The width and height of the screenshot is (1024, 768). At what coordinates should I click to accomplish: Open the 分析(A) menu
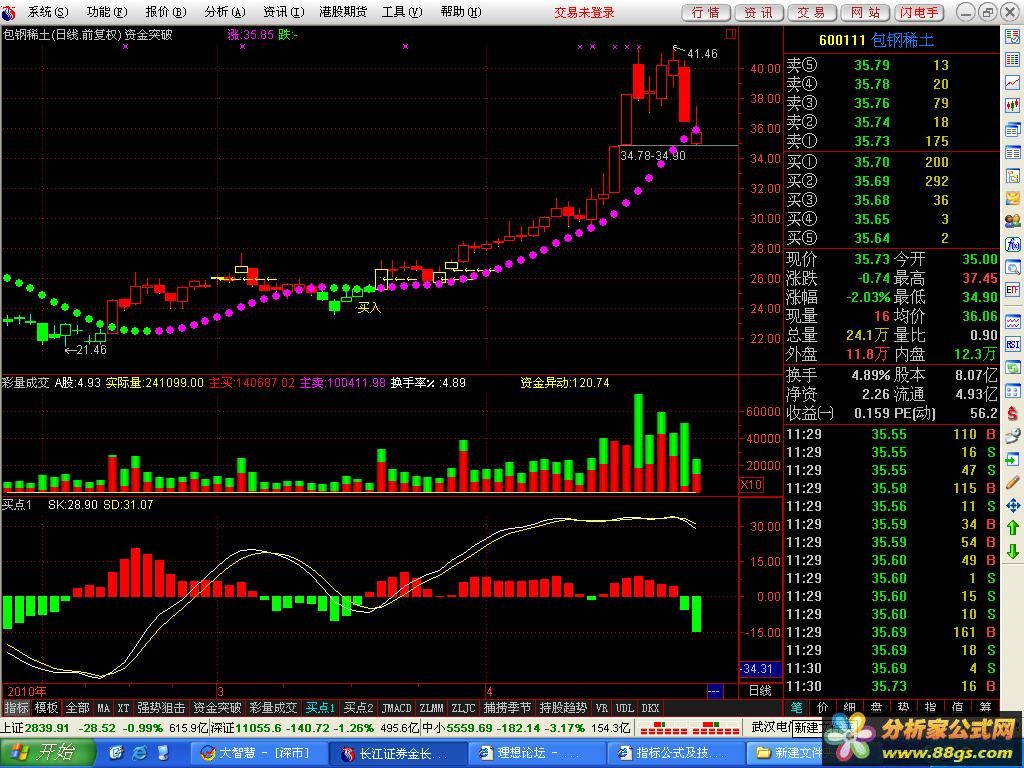(225, 12)
